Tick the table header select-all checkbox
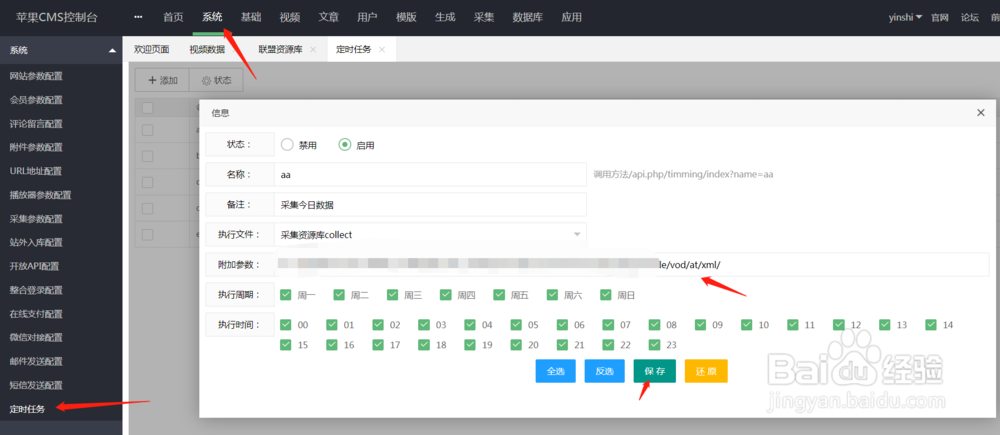 click(147, 108)
